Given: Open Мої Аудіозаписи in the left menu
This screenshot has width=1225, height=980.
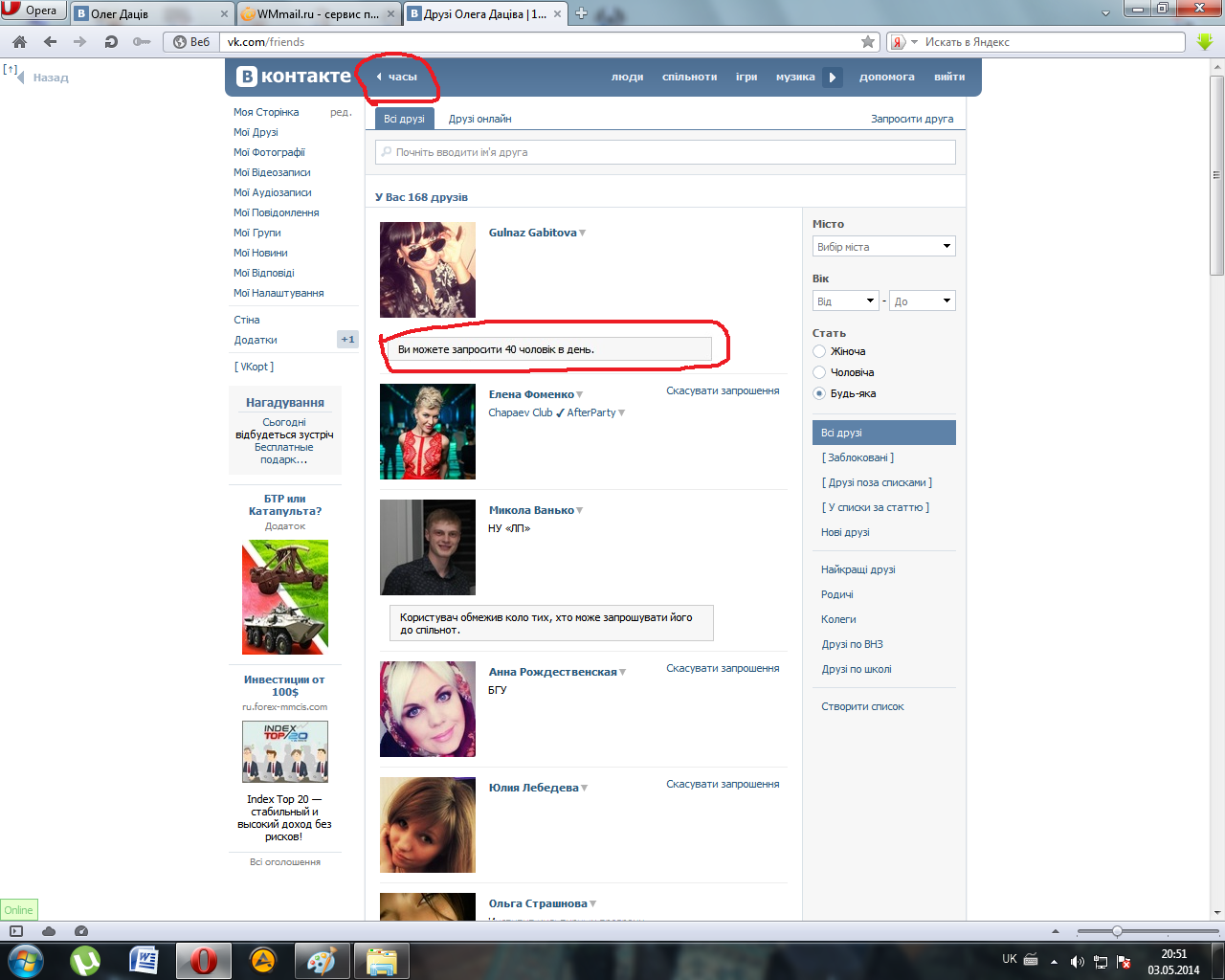Looking at the screenshot, I should click(x=273, y=192).
